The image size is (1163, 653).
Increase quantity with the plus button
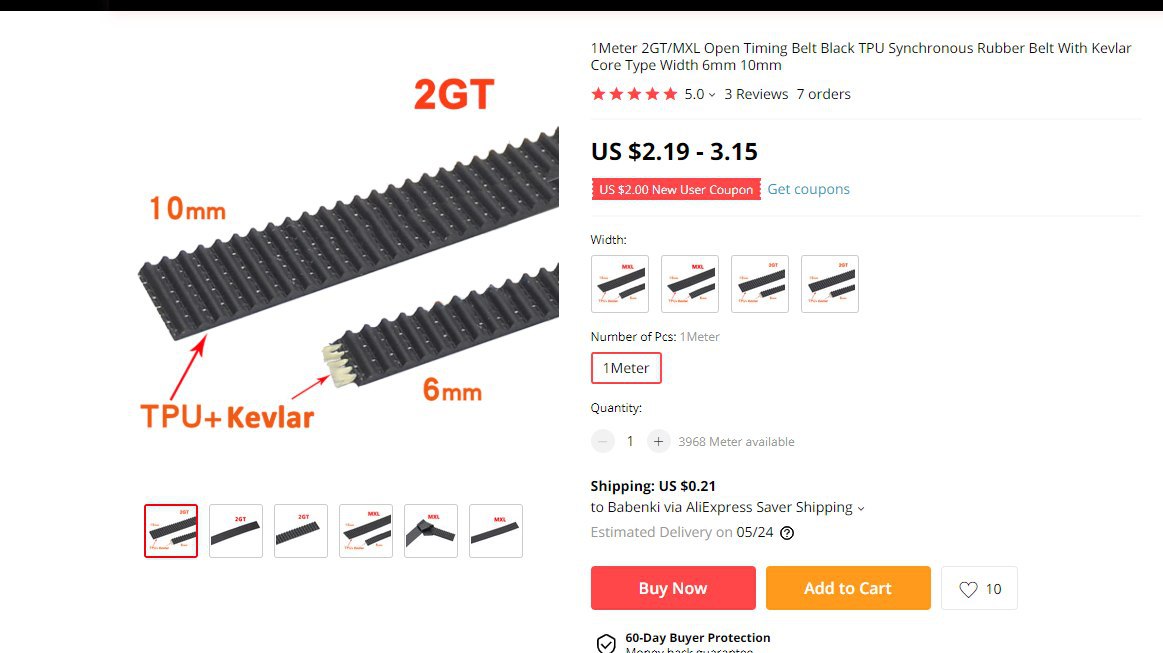pyautogui.click(x=658, y=442)
